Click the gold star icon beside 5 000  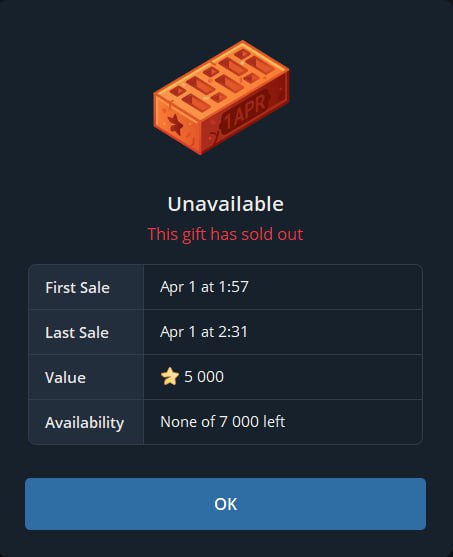[x=170, y=377]
